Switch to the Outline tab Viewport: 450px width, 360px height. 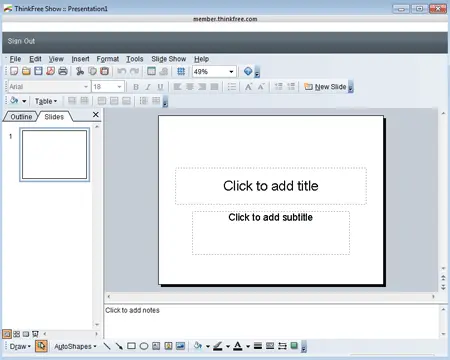coord(21,117)
